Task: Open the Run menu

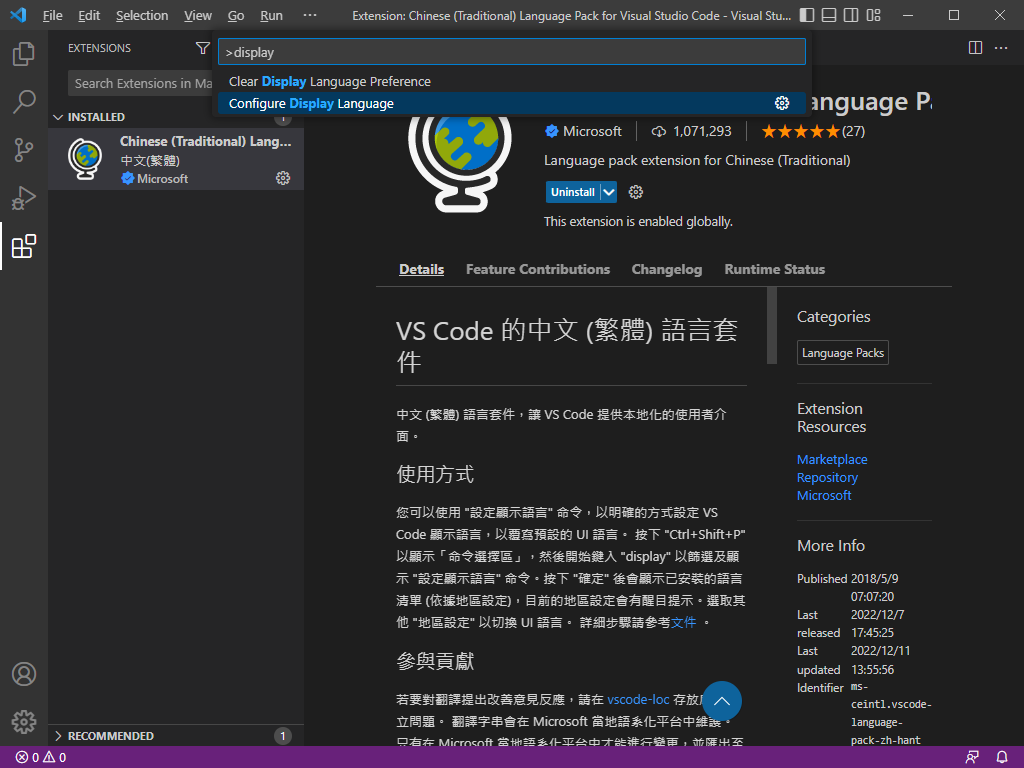Action: tap(271, 16)
